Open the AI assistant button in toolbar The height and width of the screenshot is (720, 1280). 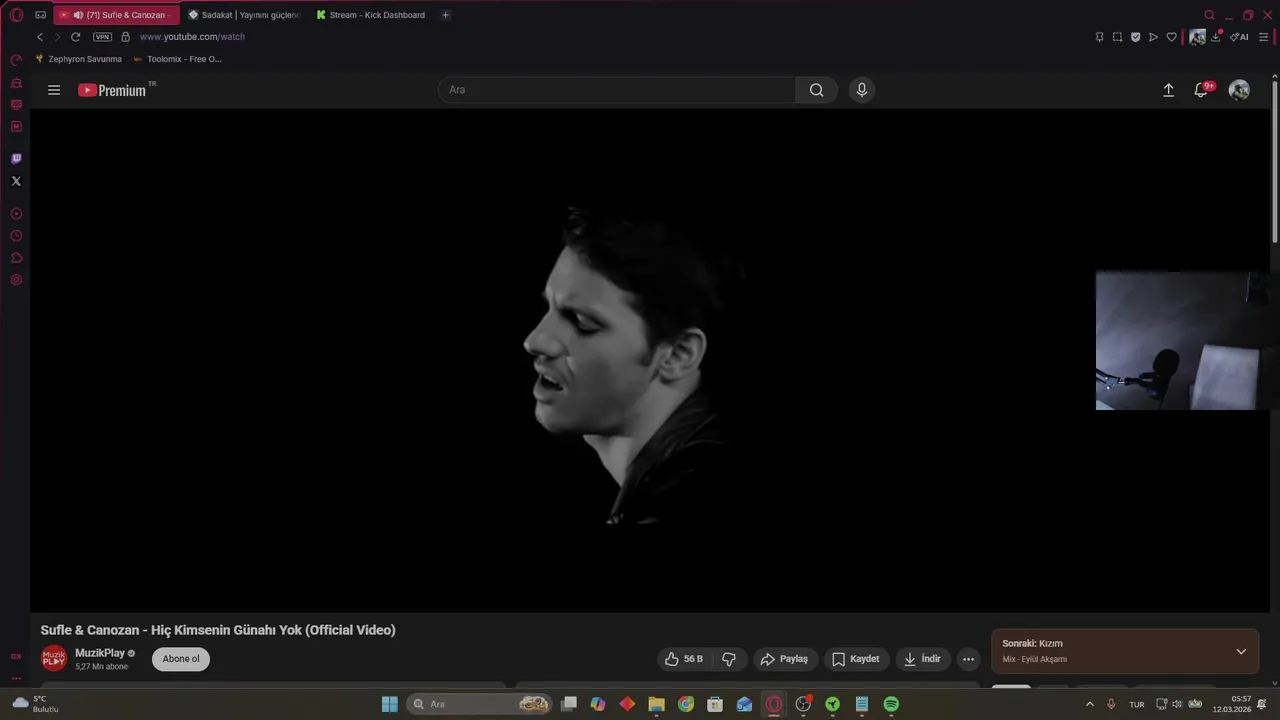(x=1240, y=37)
